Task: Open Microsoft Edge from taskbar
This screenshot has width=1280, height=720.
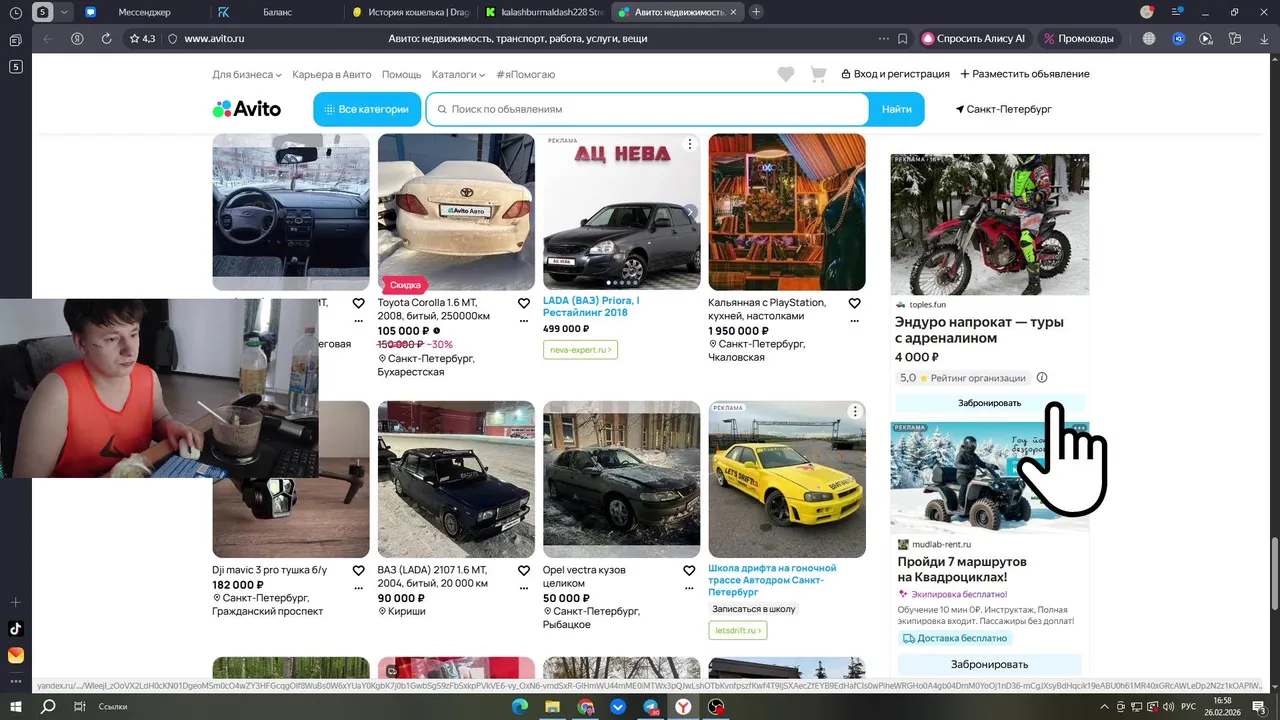Action: [x=519, y=706]
